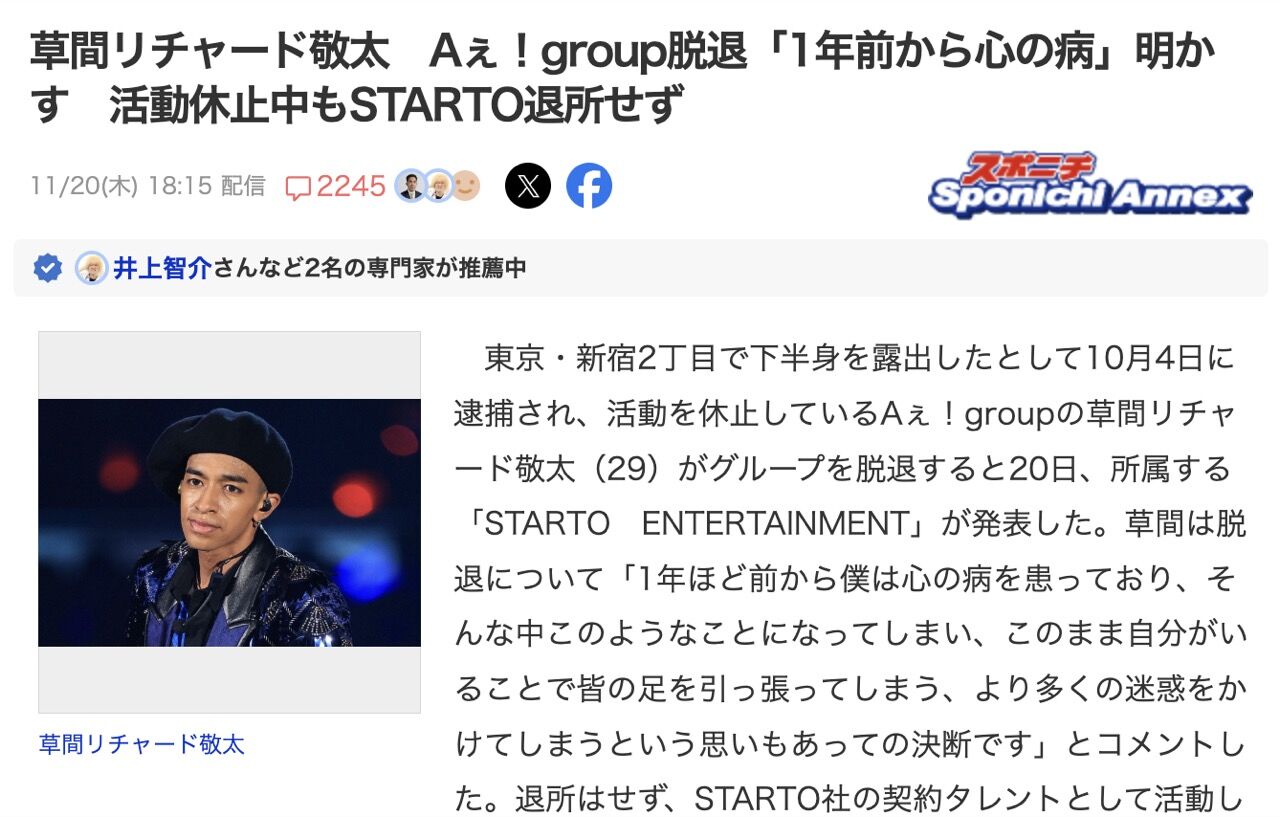1280x817 pixels.
Task: Open comments via the speech bubble icon
Action: [x=298, y=187]
